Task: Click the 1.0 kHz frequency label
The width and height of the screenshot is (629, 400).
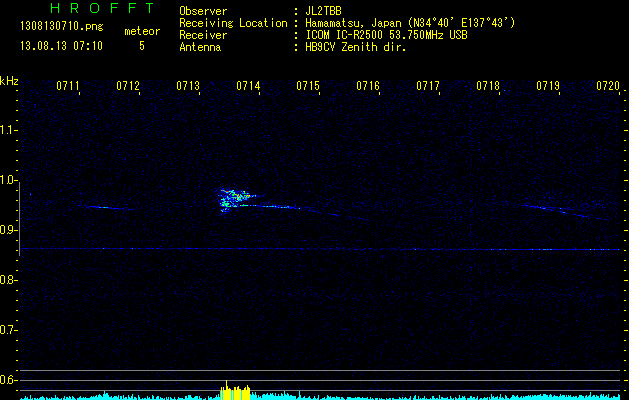Action: click(x=9, y=180)
